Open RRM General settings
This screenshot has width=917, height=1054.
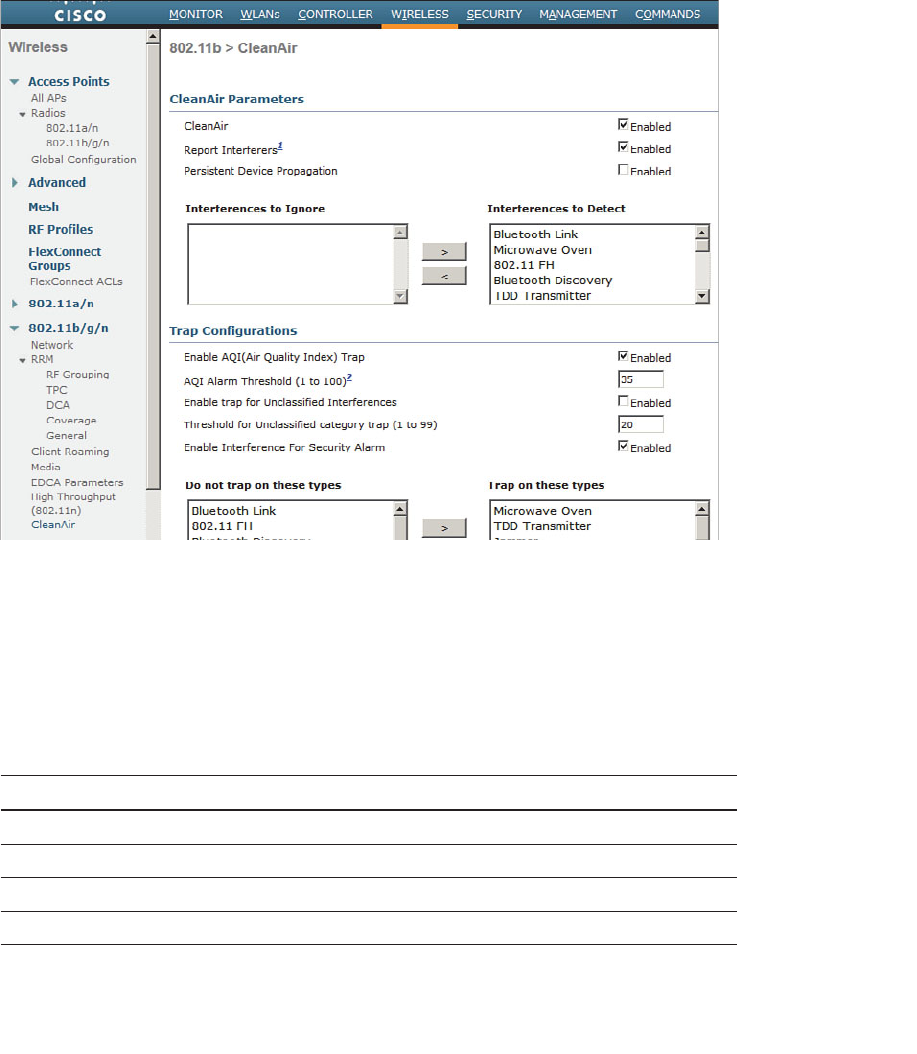[x=66, y=436]
